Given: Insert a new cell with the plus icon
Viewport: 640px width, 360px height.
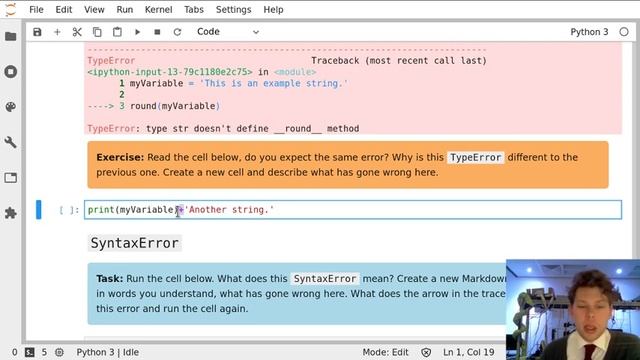Looking at the screenshot, I should pyautogui.click(x=57, y=32).
